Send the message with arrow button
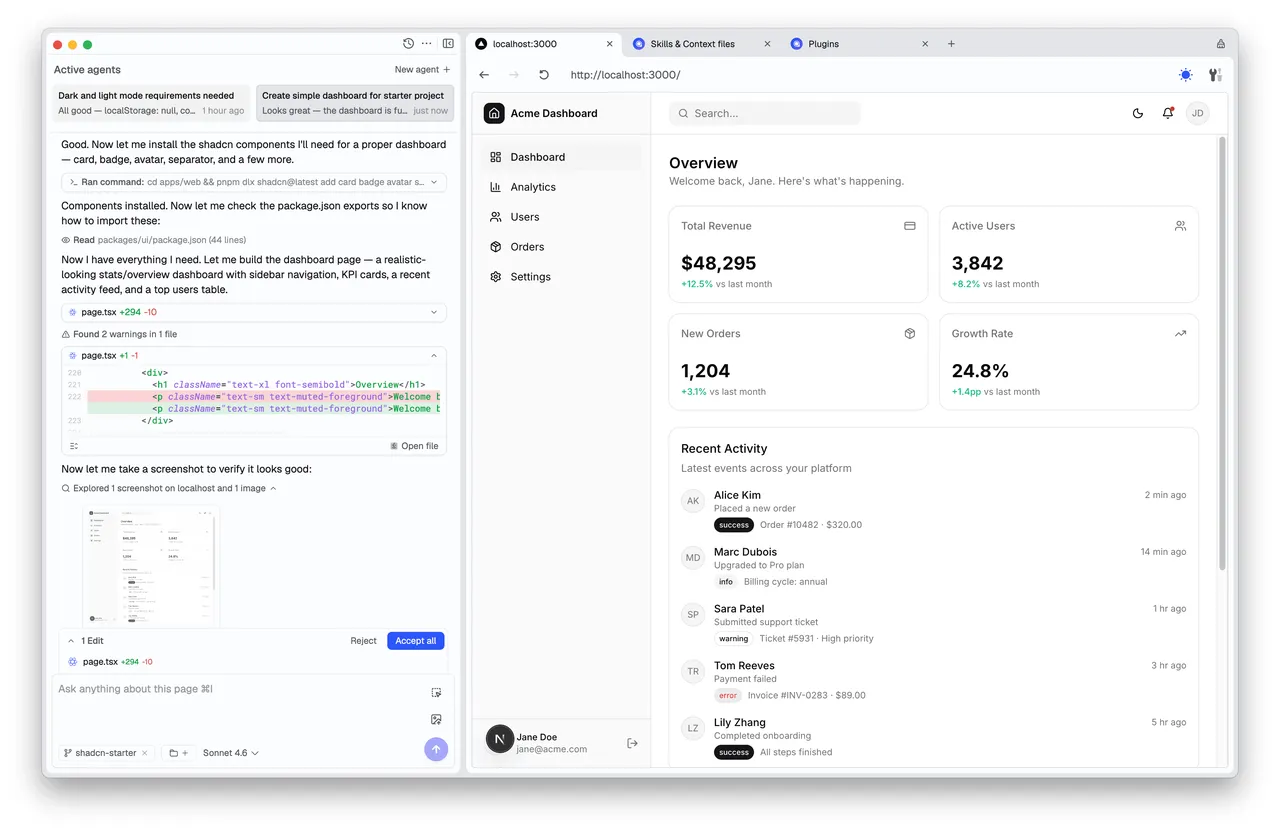The width and height of the screenshot is (1280, 833). tap(436, 749)
